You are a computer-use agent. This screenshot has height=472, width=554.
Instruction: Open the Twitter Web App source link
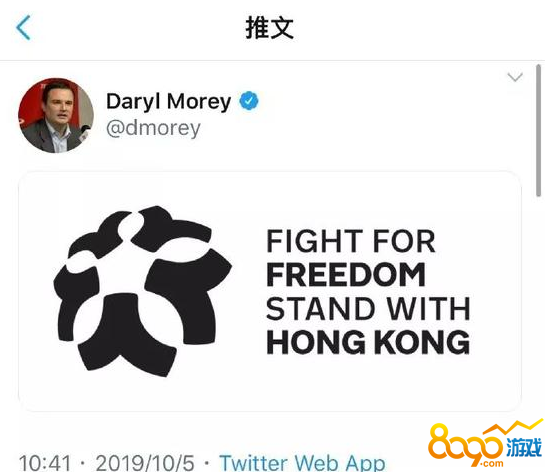click(302, 462)
